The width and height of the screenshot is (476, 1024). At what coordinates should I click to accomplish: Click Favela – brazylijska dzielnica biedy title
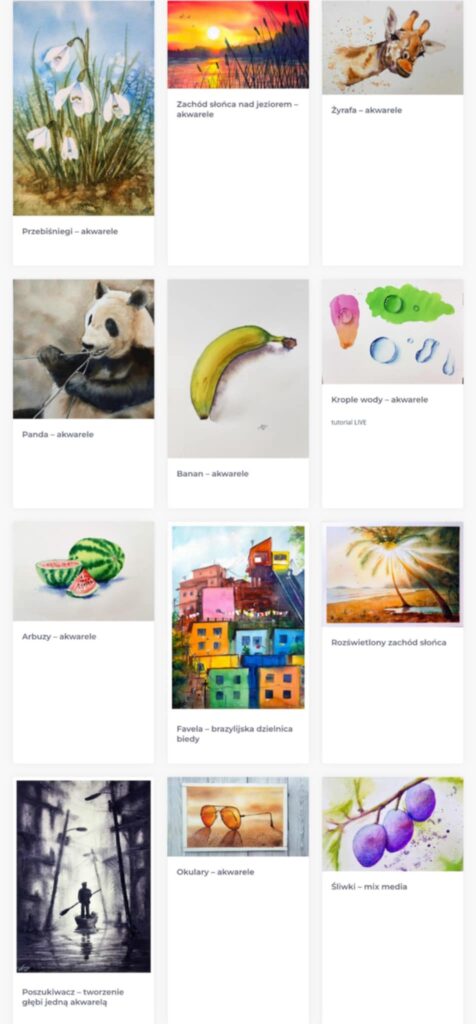pos(234,733)
